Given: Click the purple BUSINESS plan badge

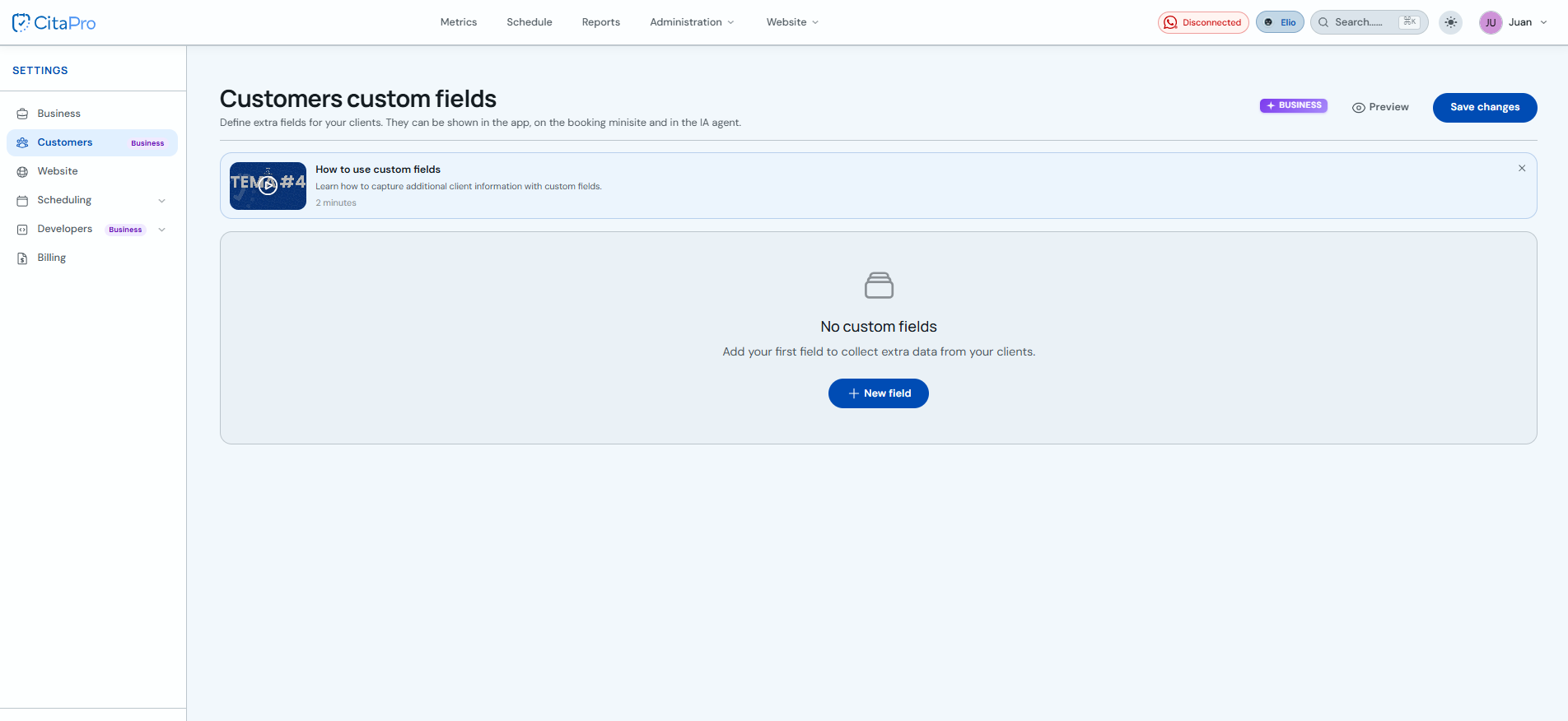Looking at the screenshot, I should (1293, 105).
